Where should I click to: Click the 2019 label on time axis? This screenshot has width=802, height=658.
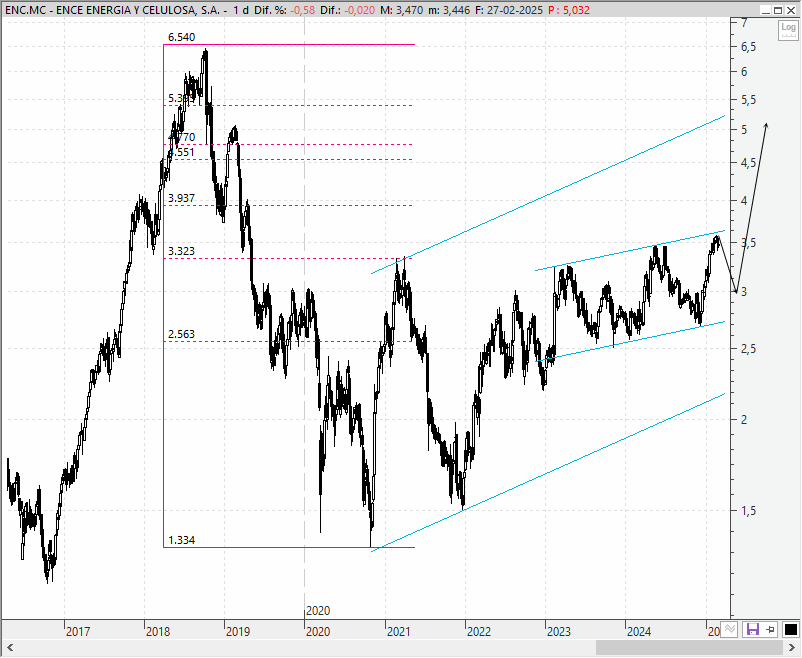(x=238, y=632)
